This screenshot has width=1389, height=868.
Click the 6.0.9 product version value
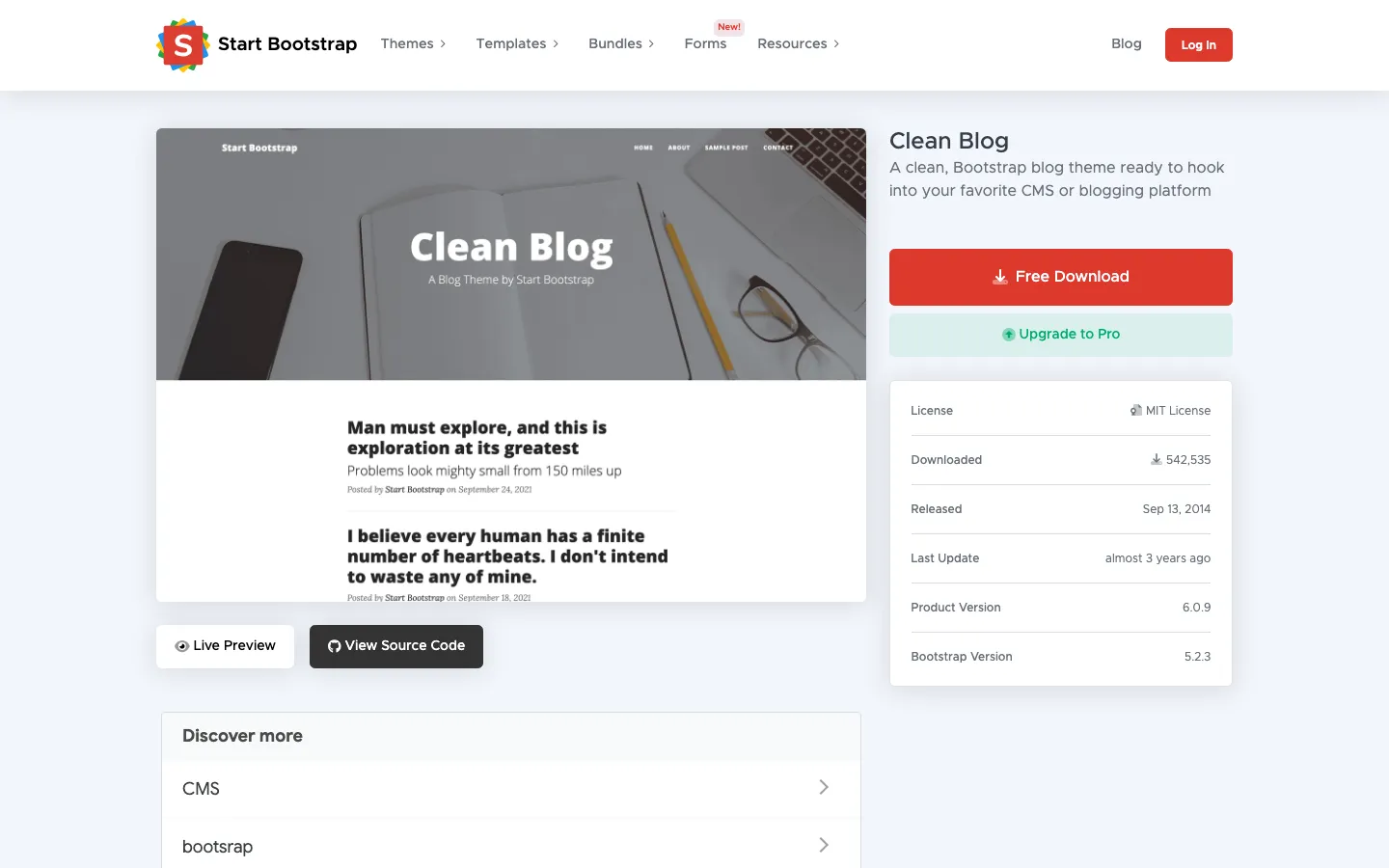click(x=1196, y=608)
